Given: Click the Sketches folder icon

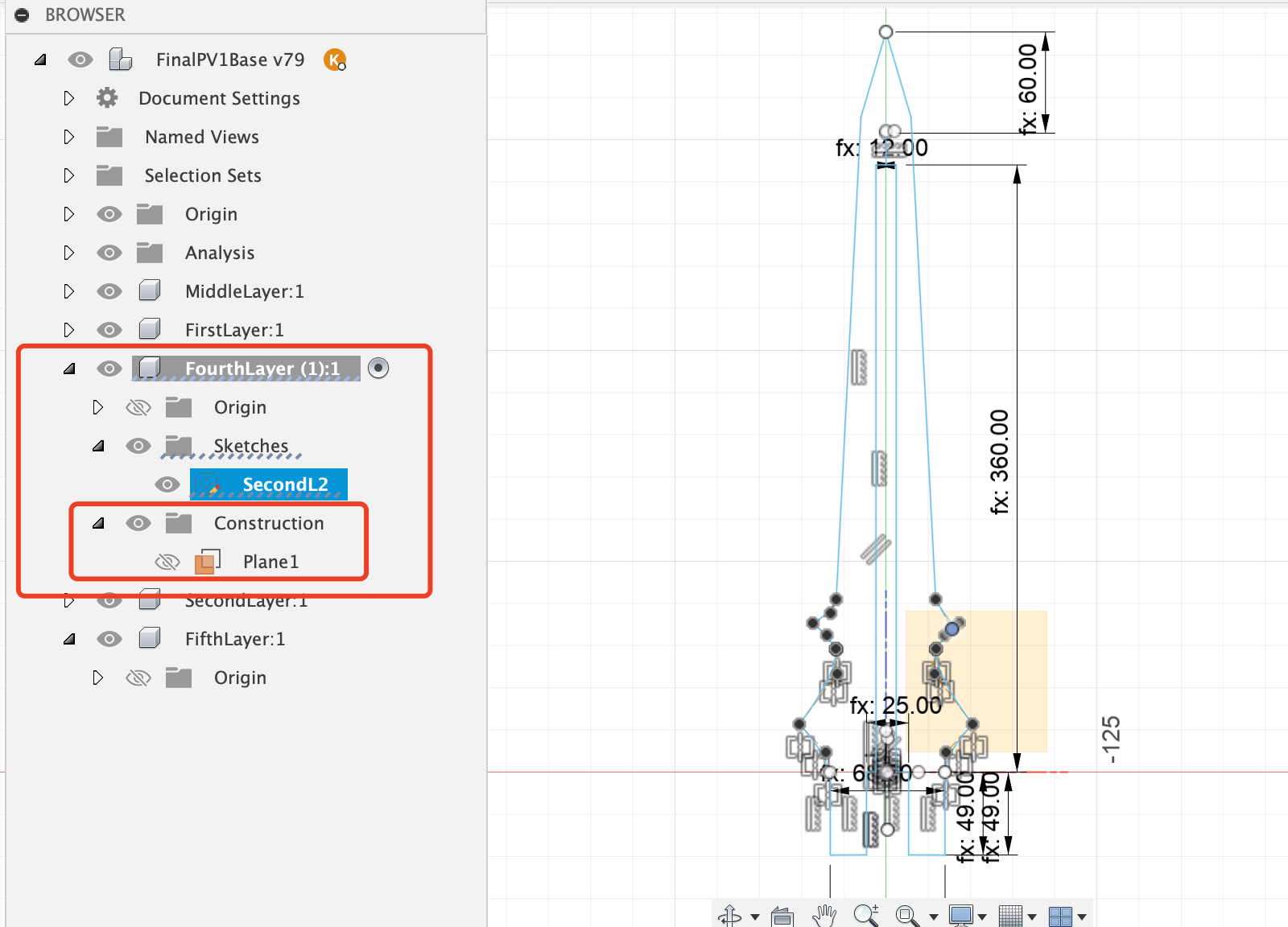Looking at the screenshot, I should coord(179,445).
